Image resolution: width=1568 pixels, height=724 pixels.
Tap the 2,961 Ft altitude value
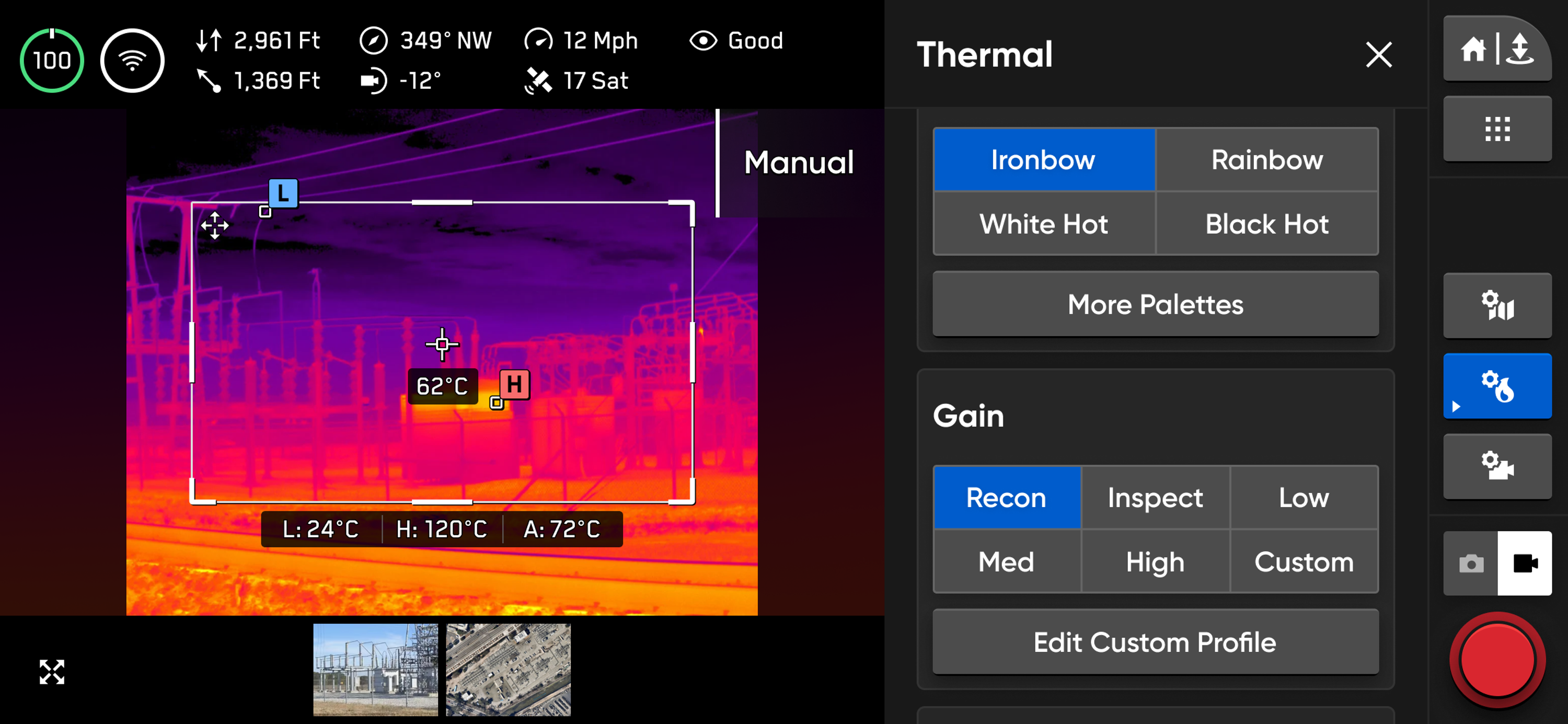click(276, 41)
